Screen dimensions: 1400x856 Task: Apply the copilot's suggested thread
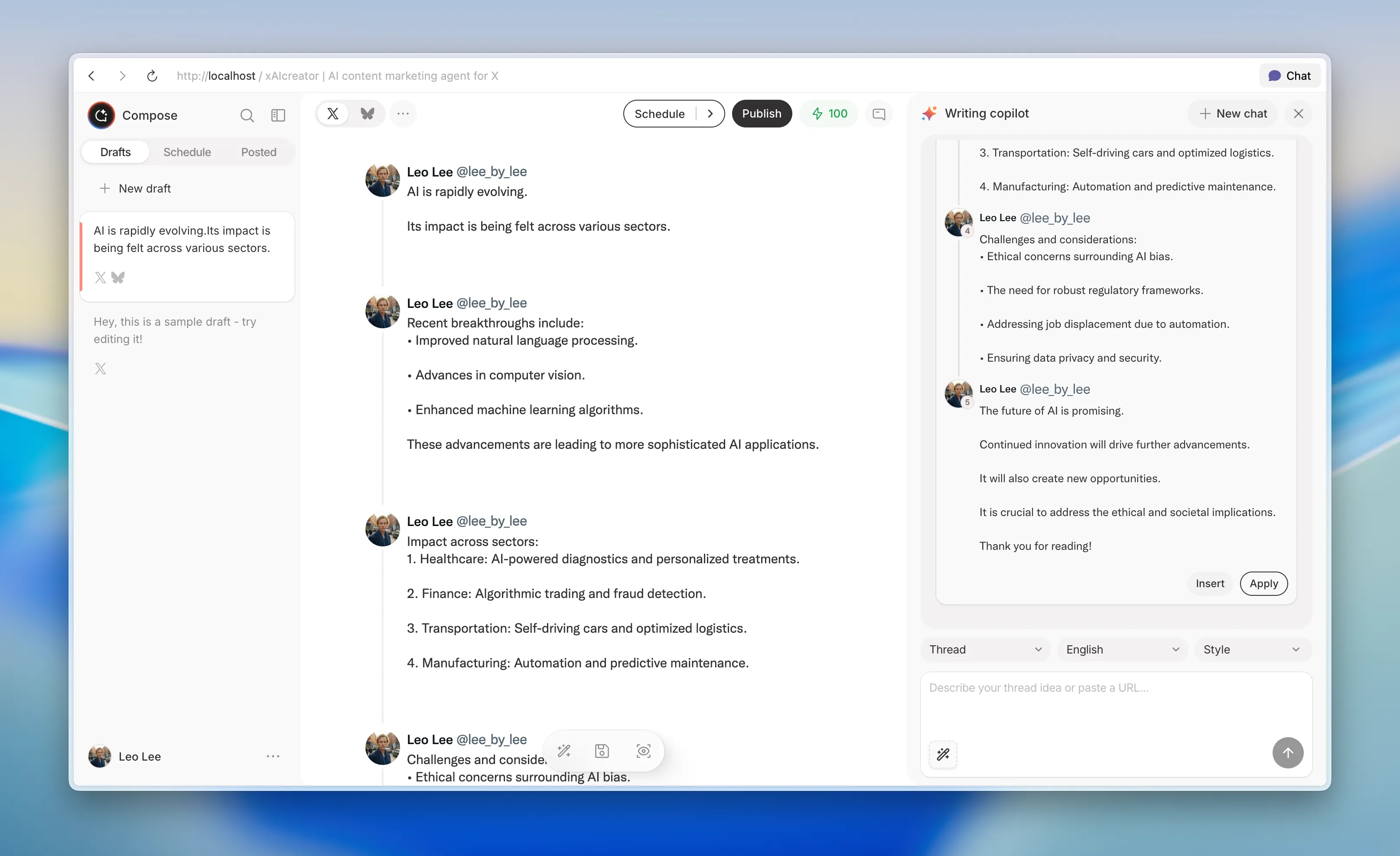[1263, 584]
